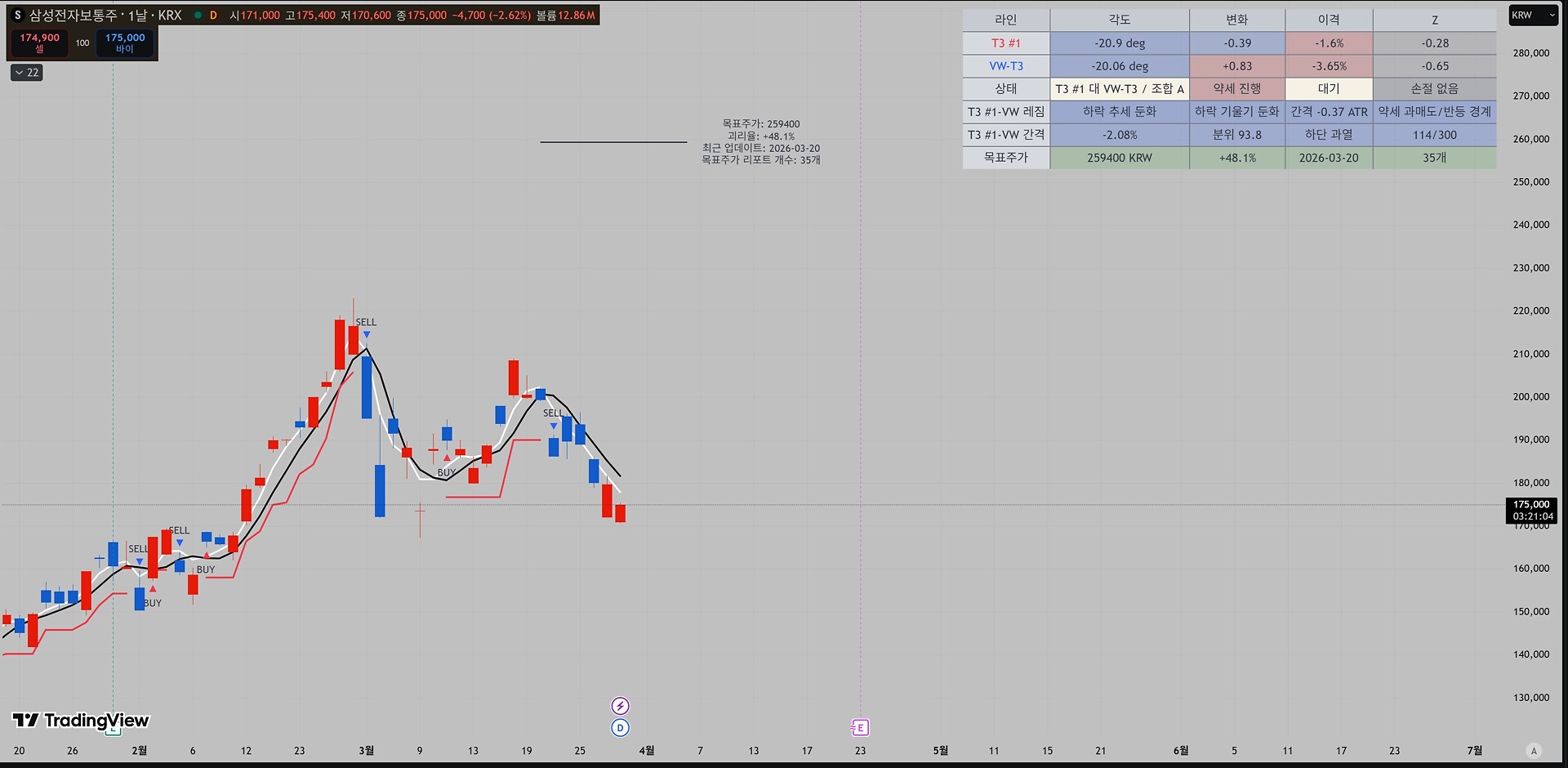Click the '7월' label on time axis
The width and height of the screenshot is (1568, 768).
click(1474, 751)
